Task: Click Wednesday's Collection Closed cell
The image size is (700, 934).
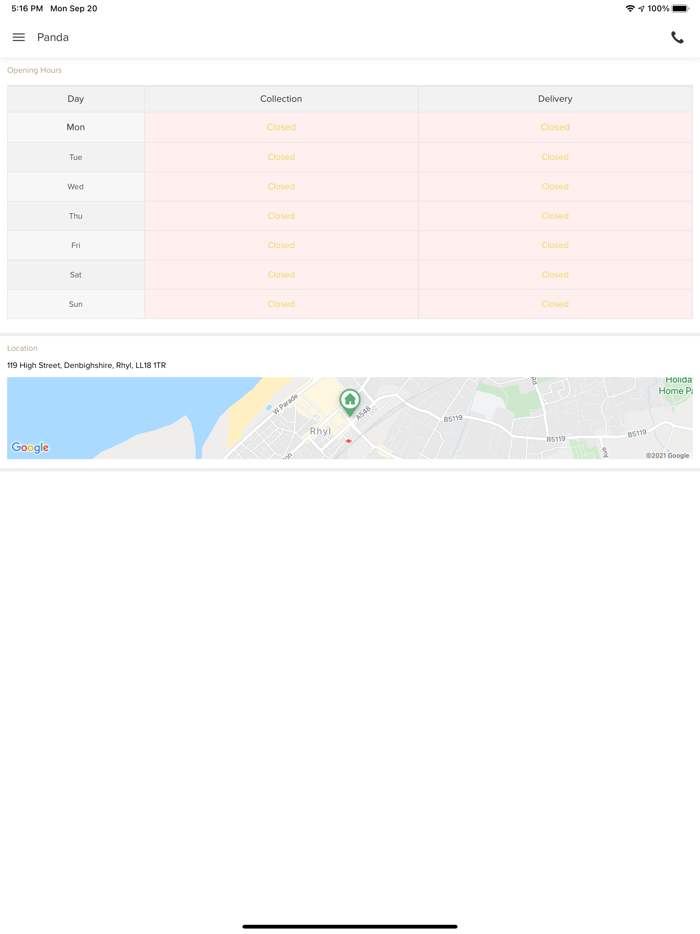Action: (281, 186)
